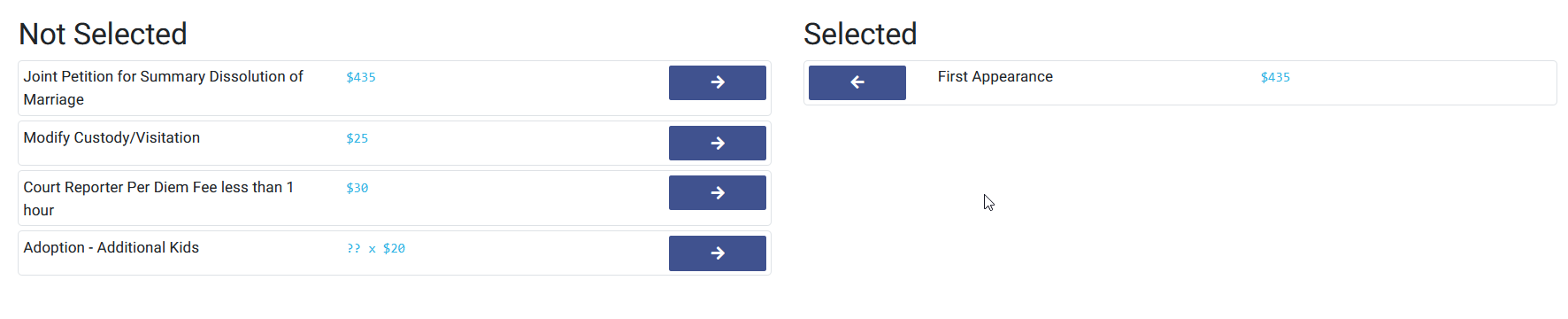
Task: Click the $25 fee for Modify Custody/Visitation
Action: click(x=357, y=138)
